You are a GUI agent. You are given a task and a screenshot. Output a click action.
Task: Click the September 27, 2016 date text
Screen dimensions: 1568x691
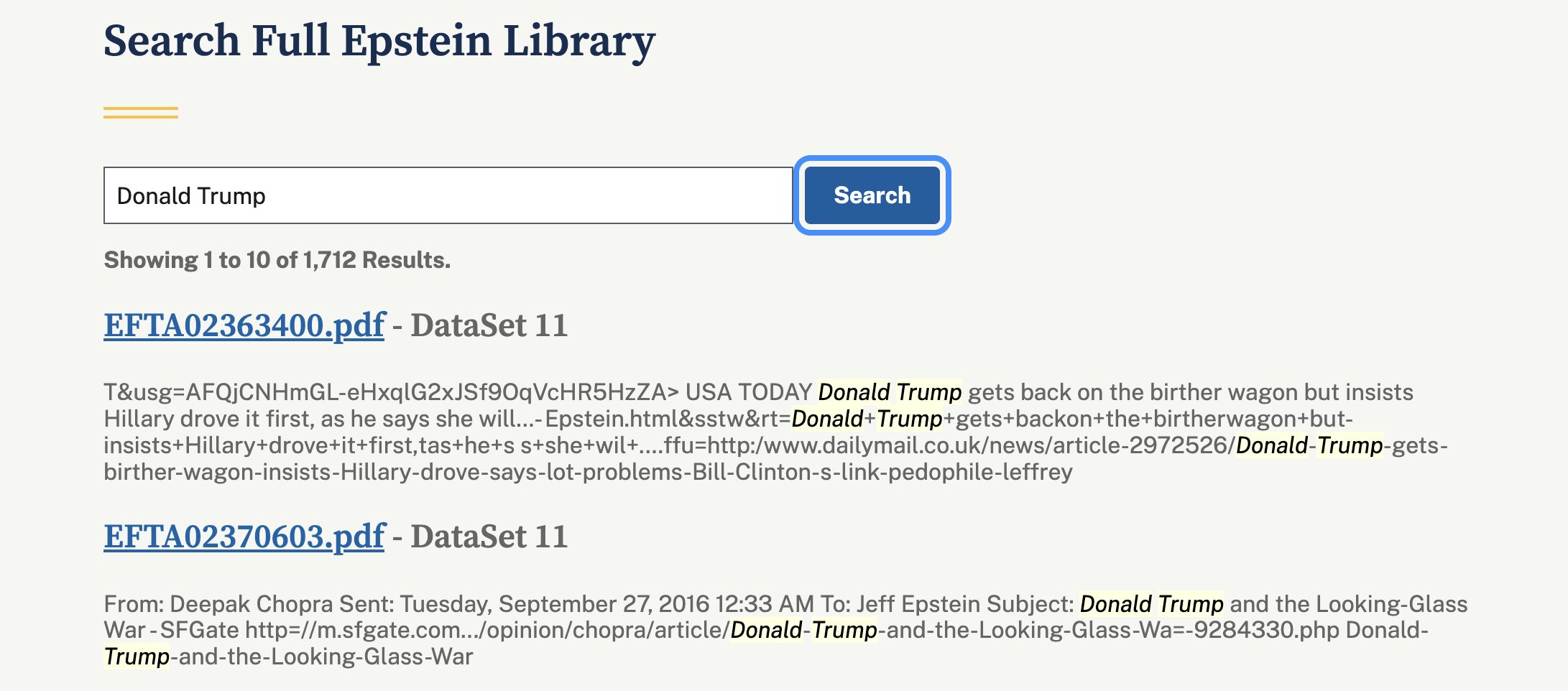coord(609,604)
